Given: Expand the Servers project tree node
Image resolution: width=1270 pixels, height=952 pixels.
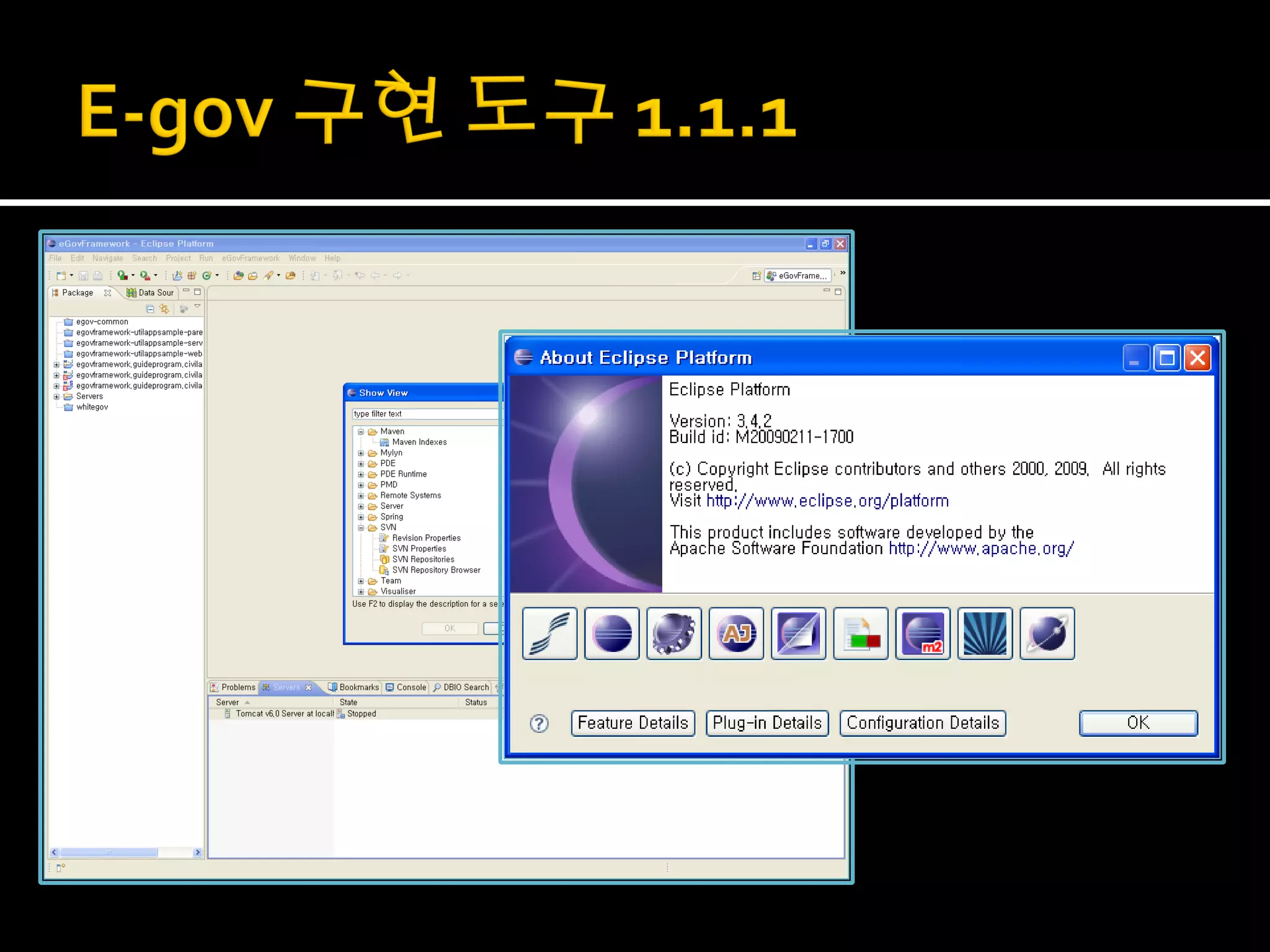Looking at the screenshot, I should (x=56, y=397).
